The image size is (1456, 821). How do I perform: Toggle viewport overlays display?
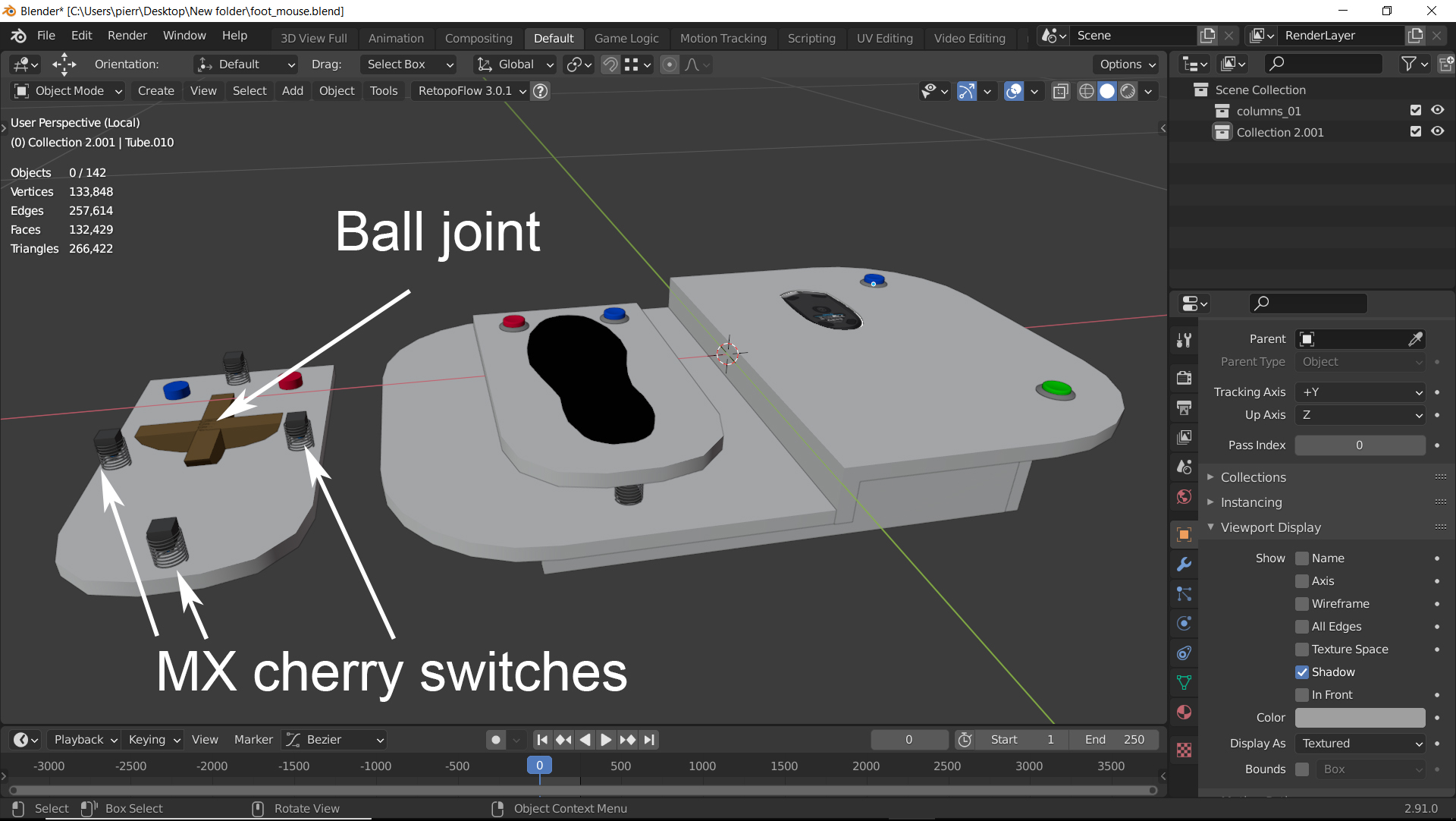click(x=1014, y=91)
